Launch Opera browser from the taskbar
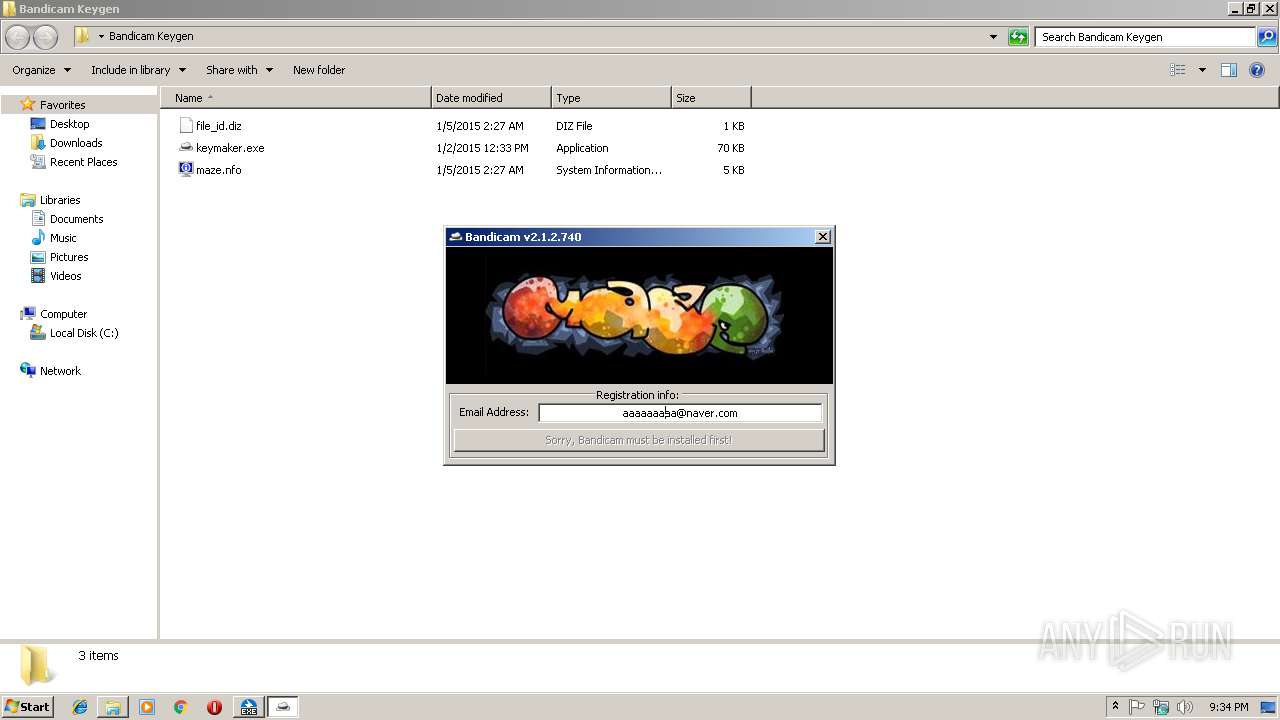This screenshot has width=1280, height=720. [x=214, y=707]
